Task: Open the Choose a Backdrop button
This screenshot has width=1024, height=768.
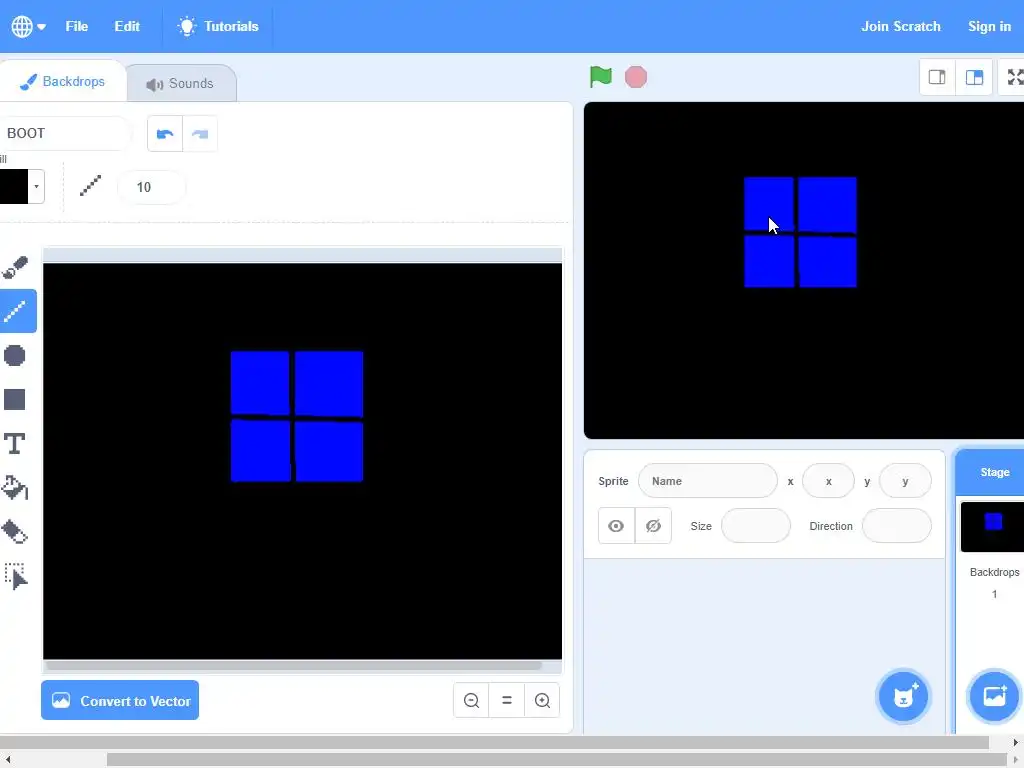Action: pos(994,696)
